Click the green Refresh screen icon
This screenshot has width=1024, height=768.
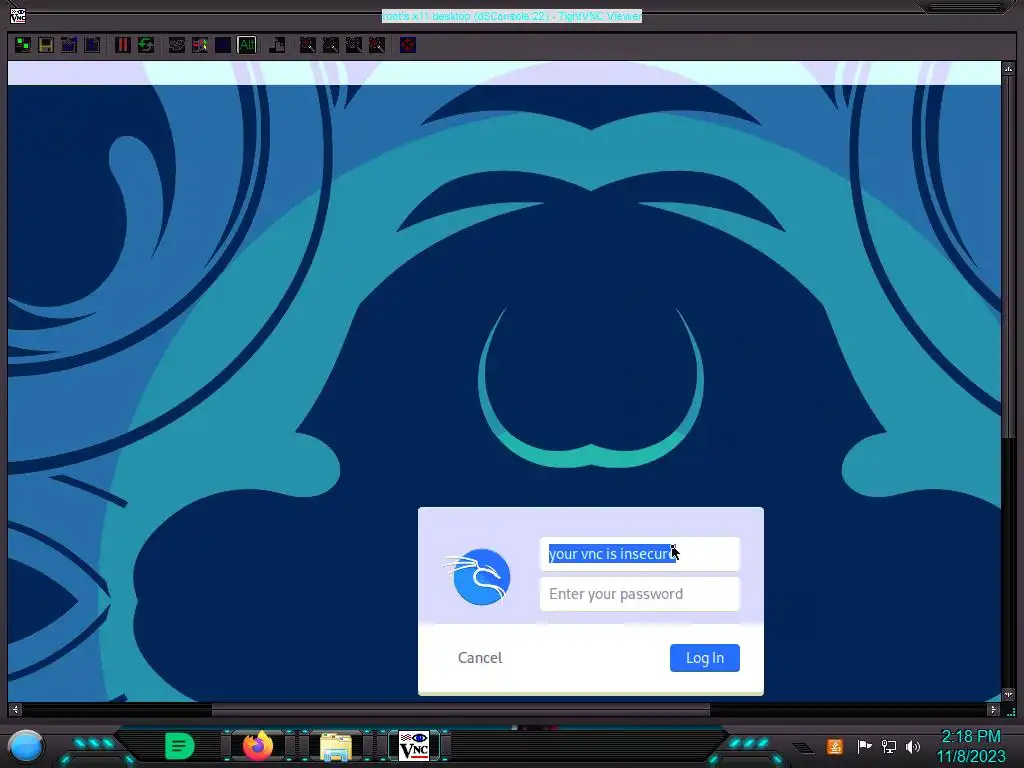coord(146,45)
